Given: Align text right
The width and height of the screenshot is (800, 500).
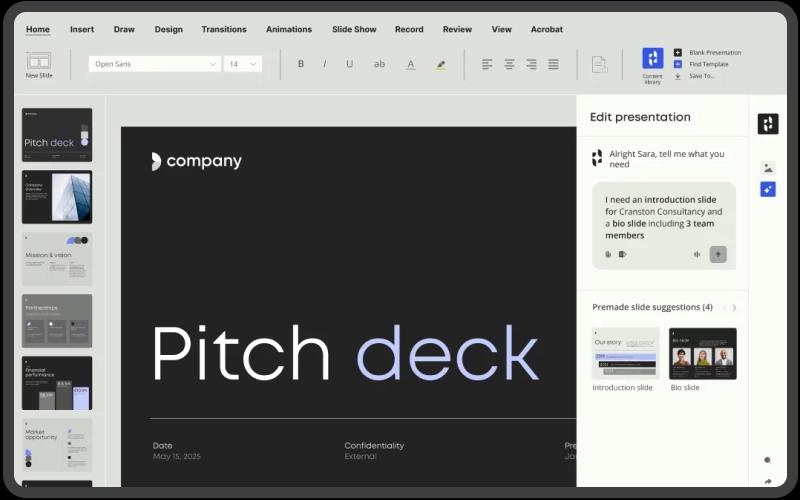Looking at the screenshot, I should 531,64.
